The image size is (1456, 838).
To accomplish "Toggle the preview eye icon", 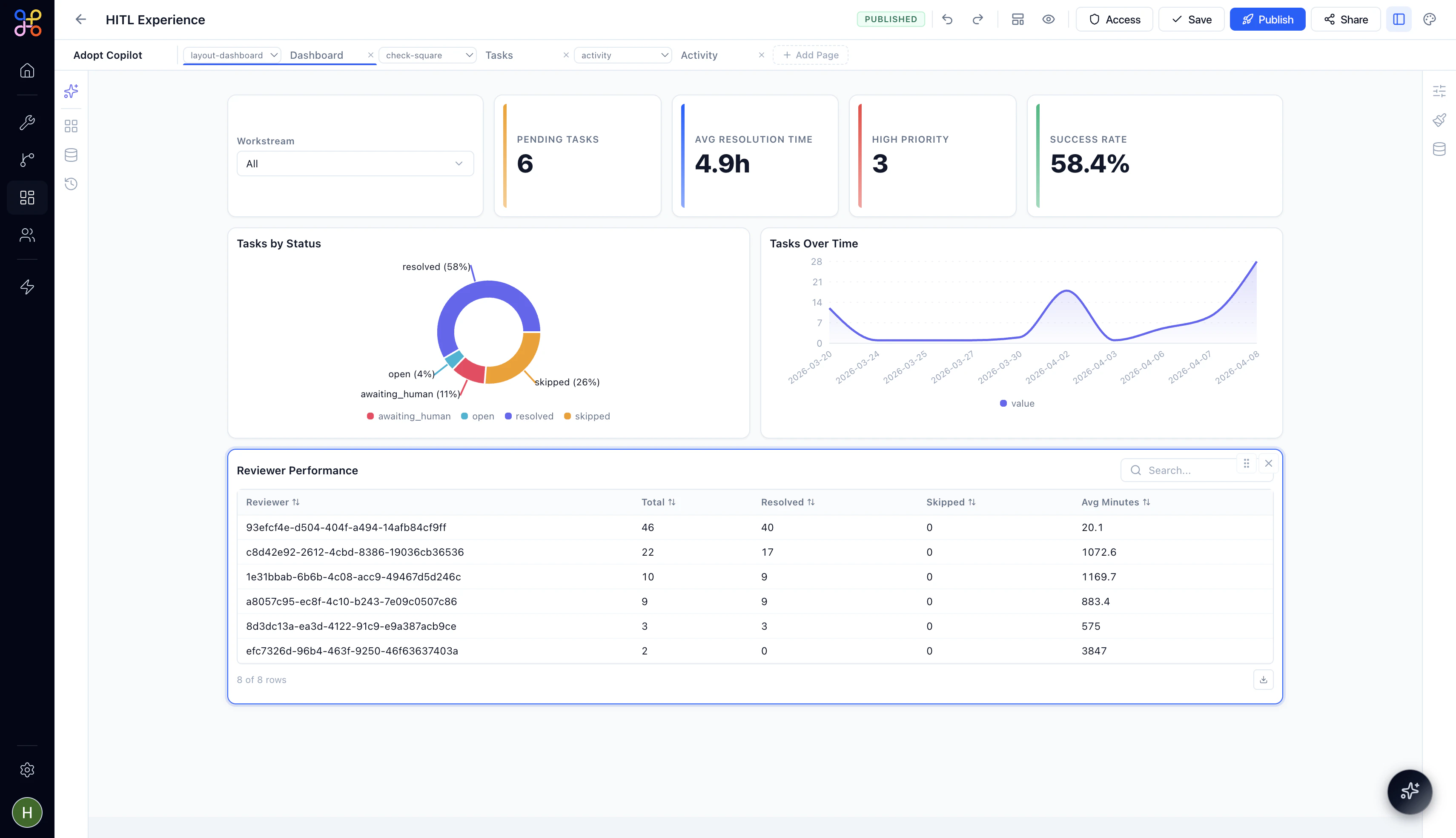I will pyautogui.click(x=1048, y=20).
